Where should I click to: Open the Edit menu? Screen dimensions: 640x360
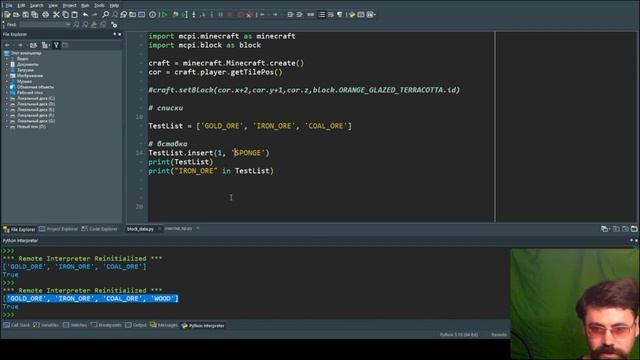click(21, 5)
